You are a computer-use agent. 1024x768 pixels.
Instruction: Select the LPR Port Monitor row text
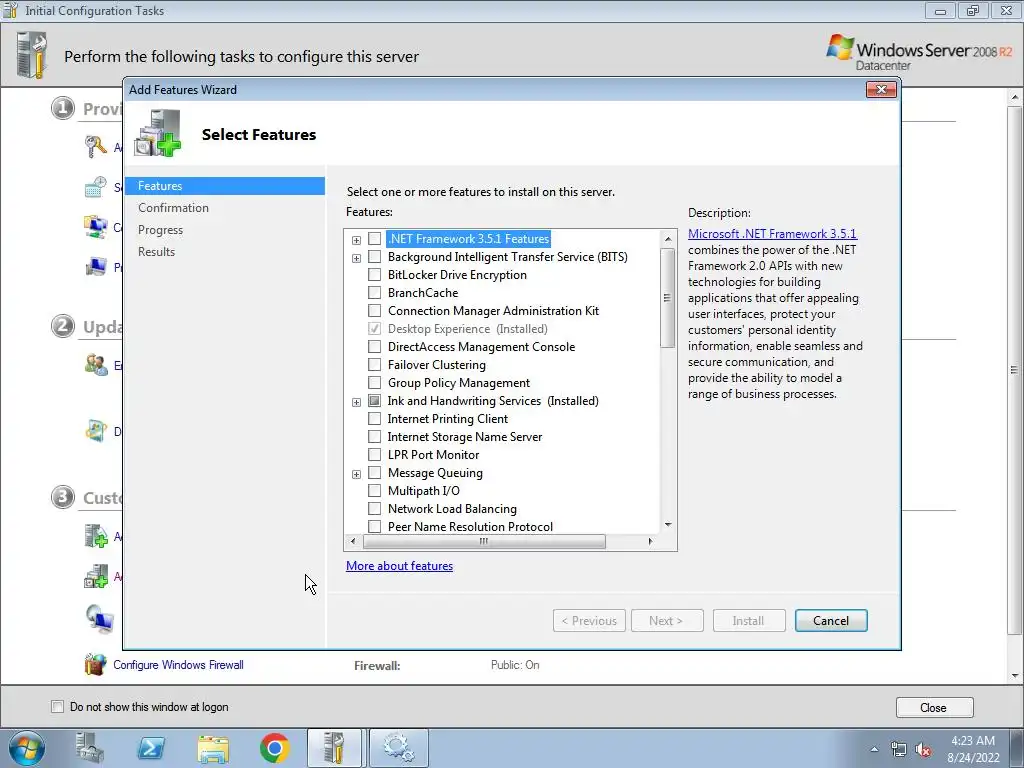pyautogui.click(x=433, y=455)
